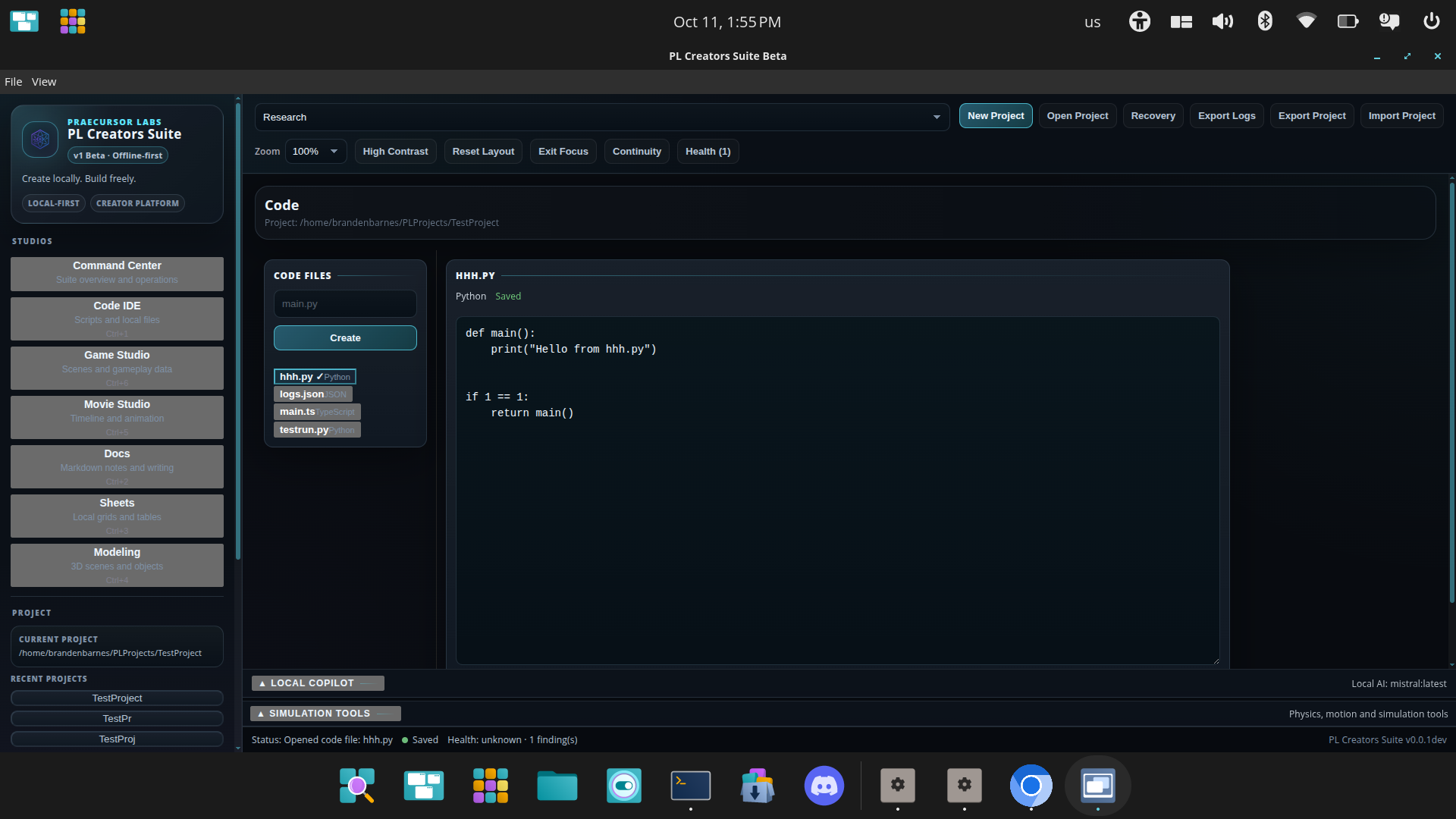Open the workspace switcher icon in top panel
Screen dimensions: 1456x819
tap(24, 21)
